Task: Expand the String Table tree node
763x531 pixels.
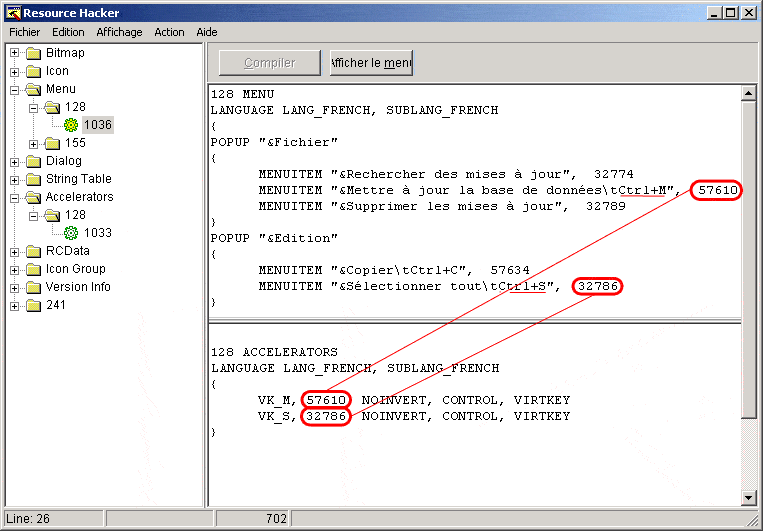Action: 15,180
